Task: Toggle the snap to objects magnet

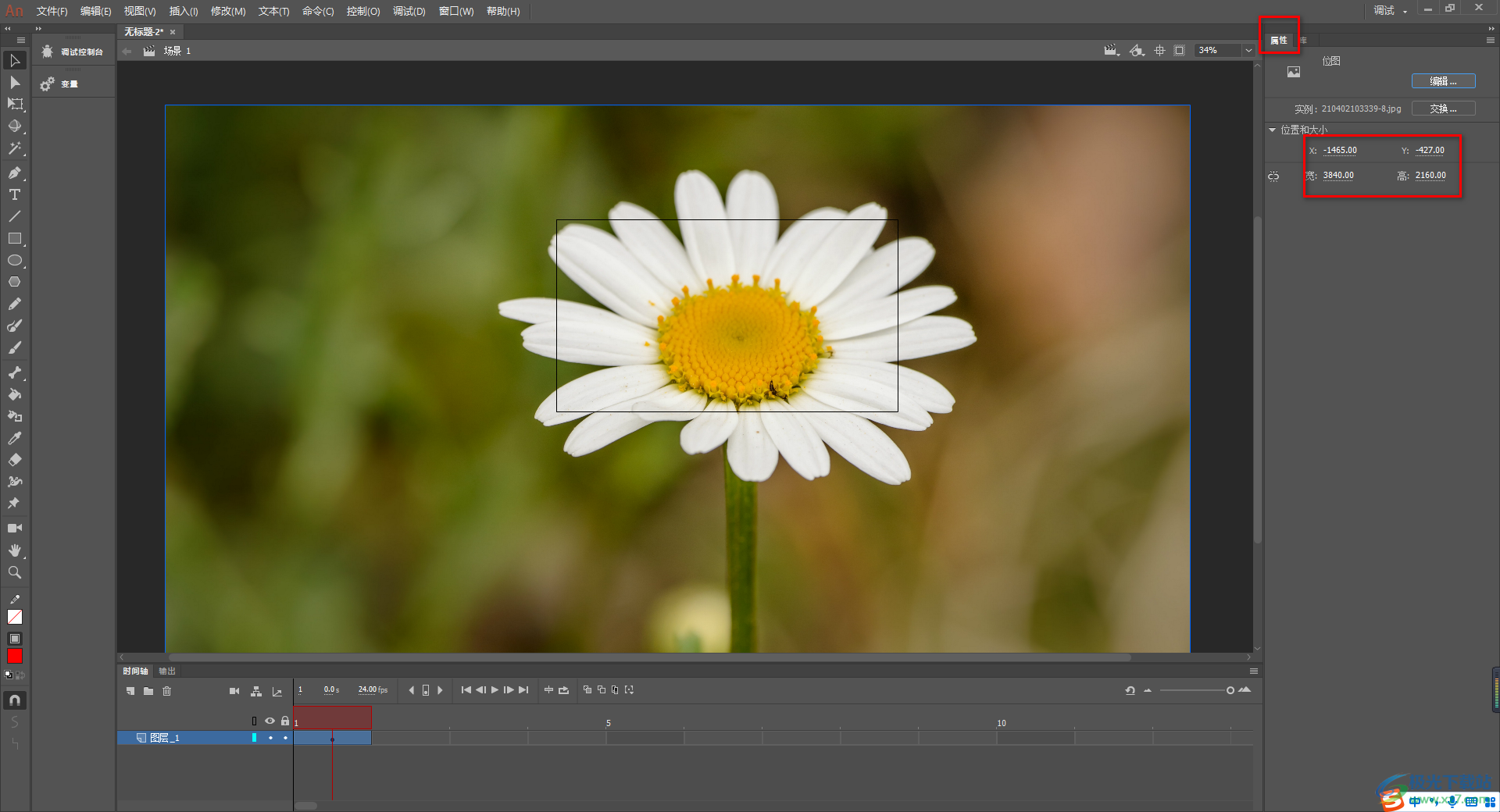Action: tap(15, 700)
